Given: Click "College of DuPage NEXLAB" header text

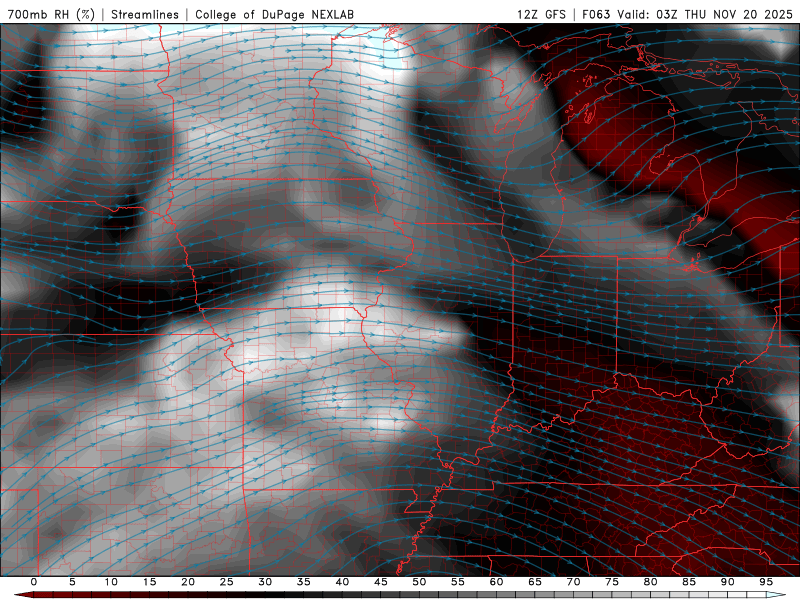Looking at the screenshot, I should tap(274, 14).
